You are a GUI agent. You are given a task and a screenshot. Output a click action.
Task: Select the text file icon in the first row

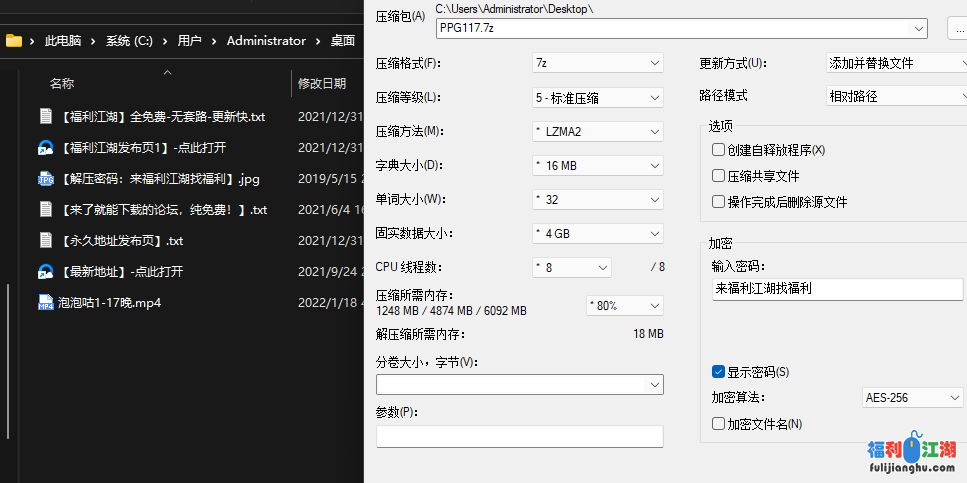click(x=45, y=116)
